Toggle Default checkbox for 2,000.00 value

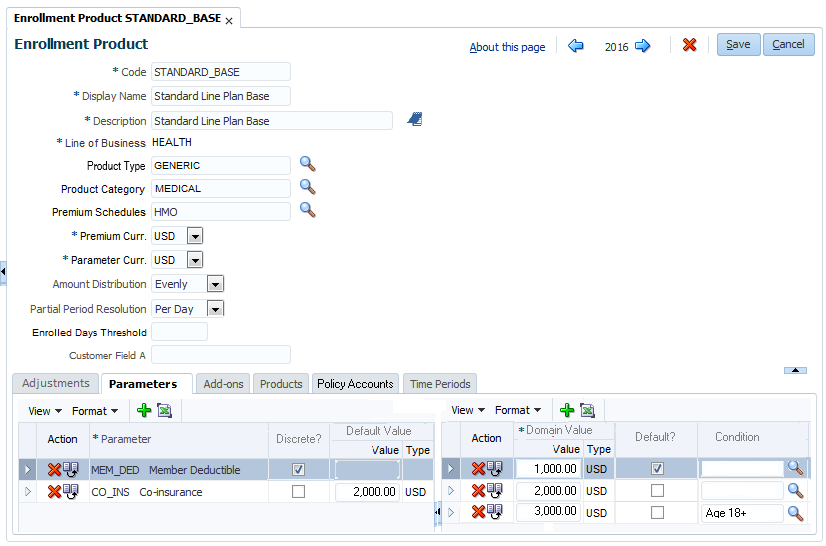657,491
